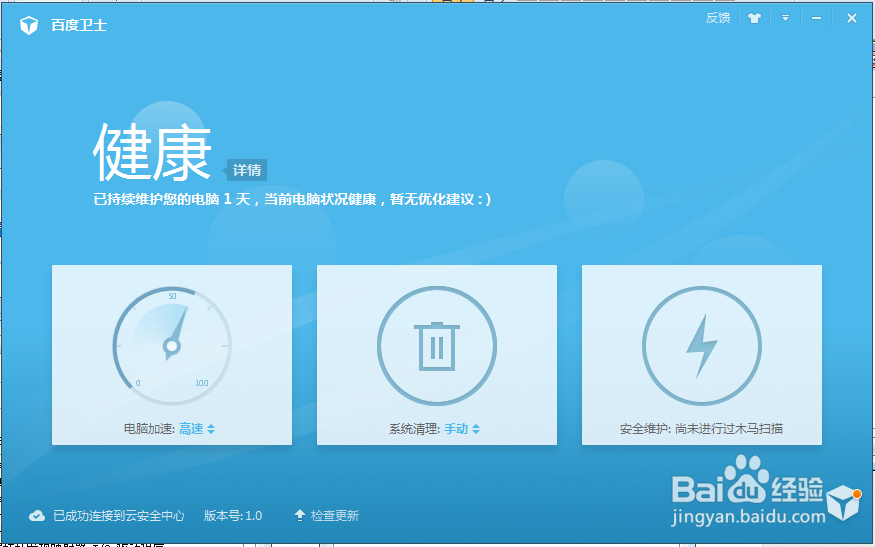Viewport: 875px width, 547px height.
Task: Click the 百度卫士 shield logo icon
Action: [x=29, y=25]
